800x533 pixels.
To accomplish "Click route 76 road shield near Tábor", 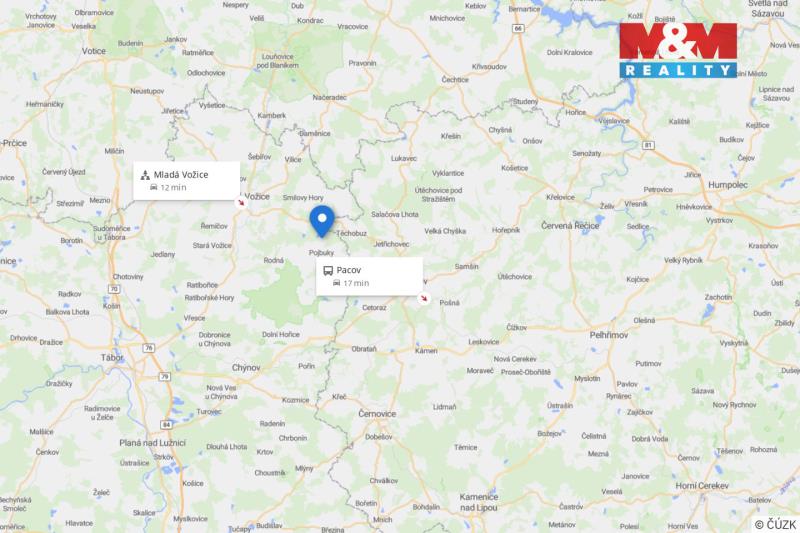I will tap(148, 348).
